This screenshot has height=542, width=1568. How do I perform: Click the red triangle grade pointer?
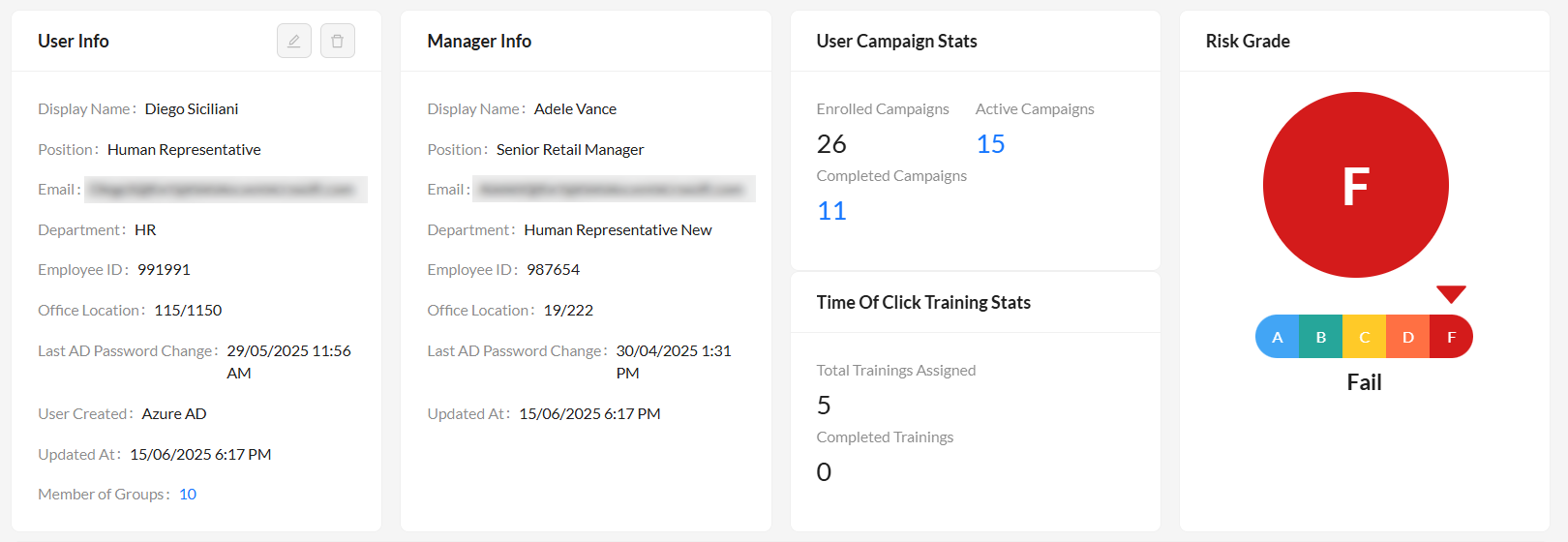(1451, 293)
